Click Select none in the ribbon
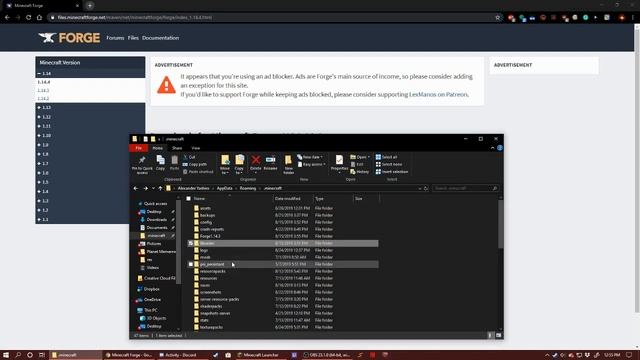Viewport: 640px width, 360px height. [389, 164]
